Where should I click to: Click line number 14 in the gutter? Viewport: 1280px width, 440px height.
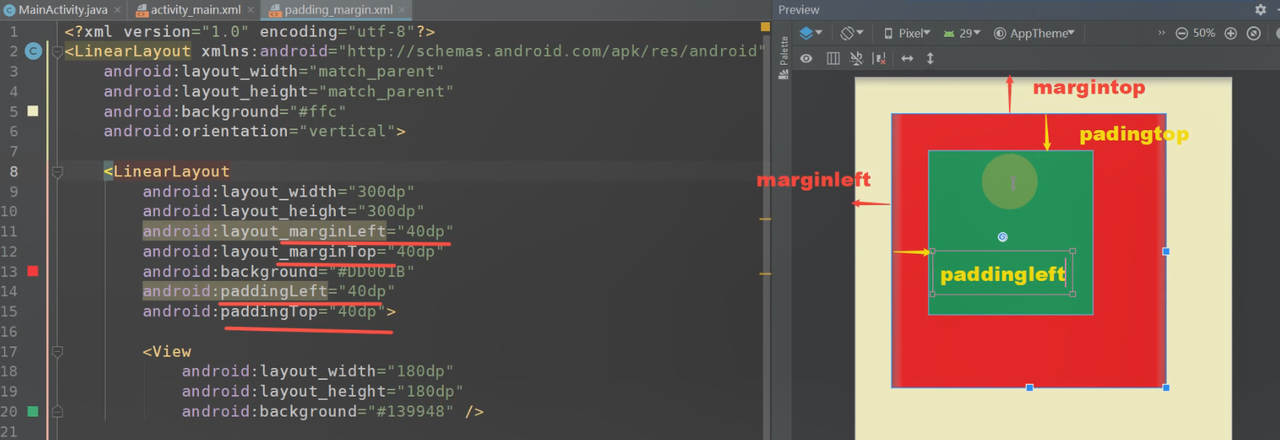(9, 291)
